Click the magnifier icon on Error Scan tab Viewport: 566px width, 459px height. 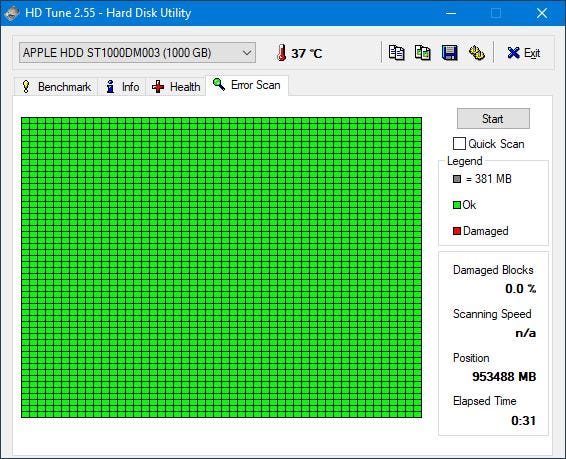tap(219, 84)
